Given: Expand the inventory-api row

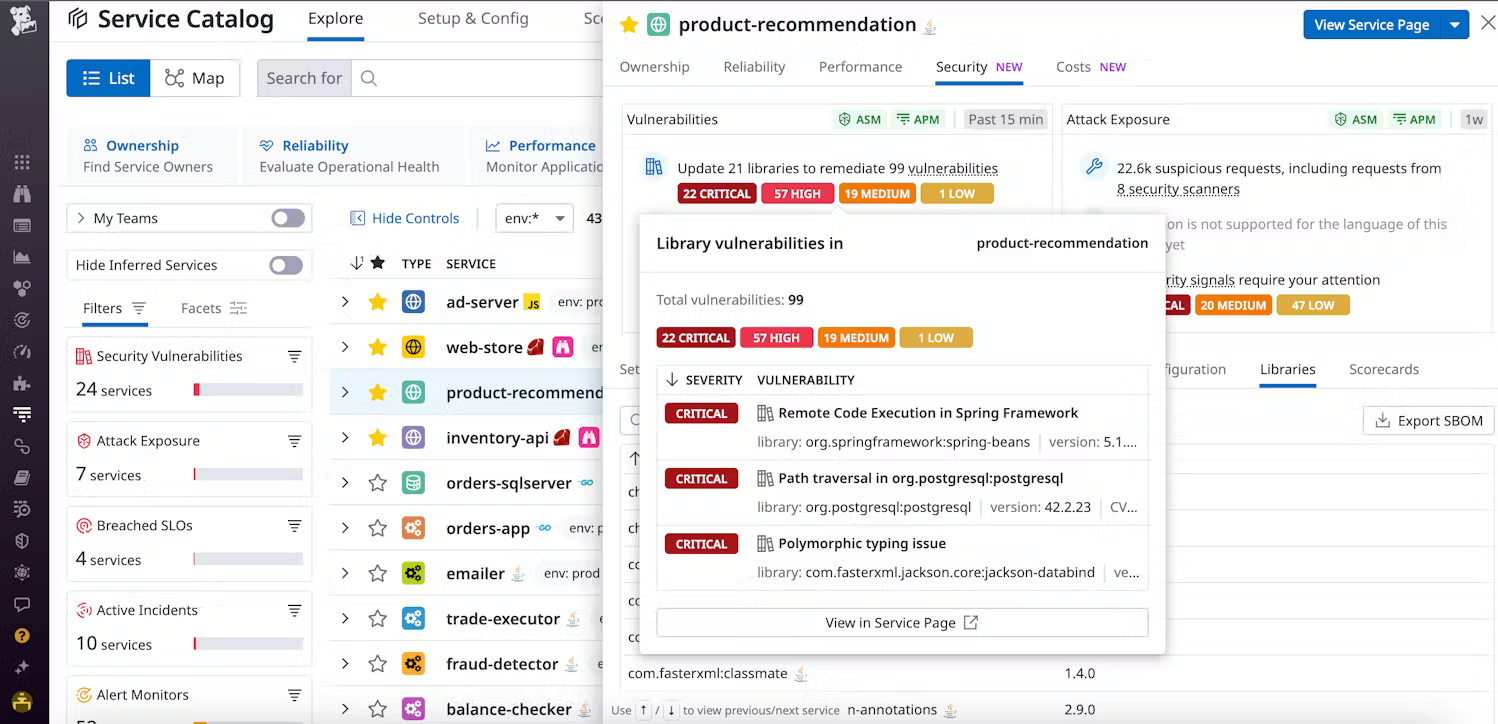Looking at the screenshot, I should pos(345,437).
